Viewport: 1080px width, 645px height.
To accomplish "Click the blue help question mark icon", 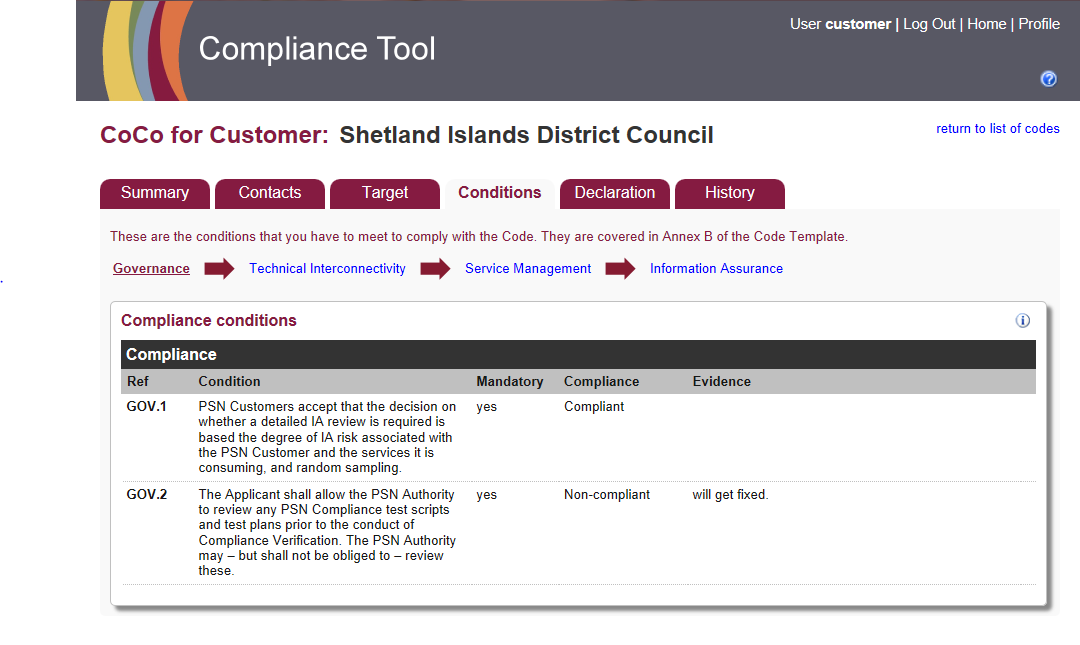I will pyautogui.click(x=1048, y=79).
